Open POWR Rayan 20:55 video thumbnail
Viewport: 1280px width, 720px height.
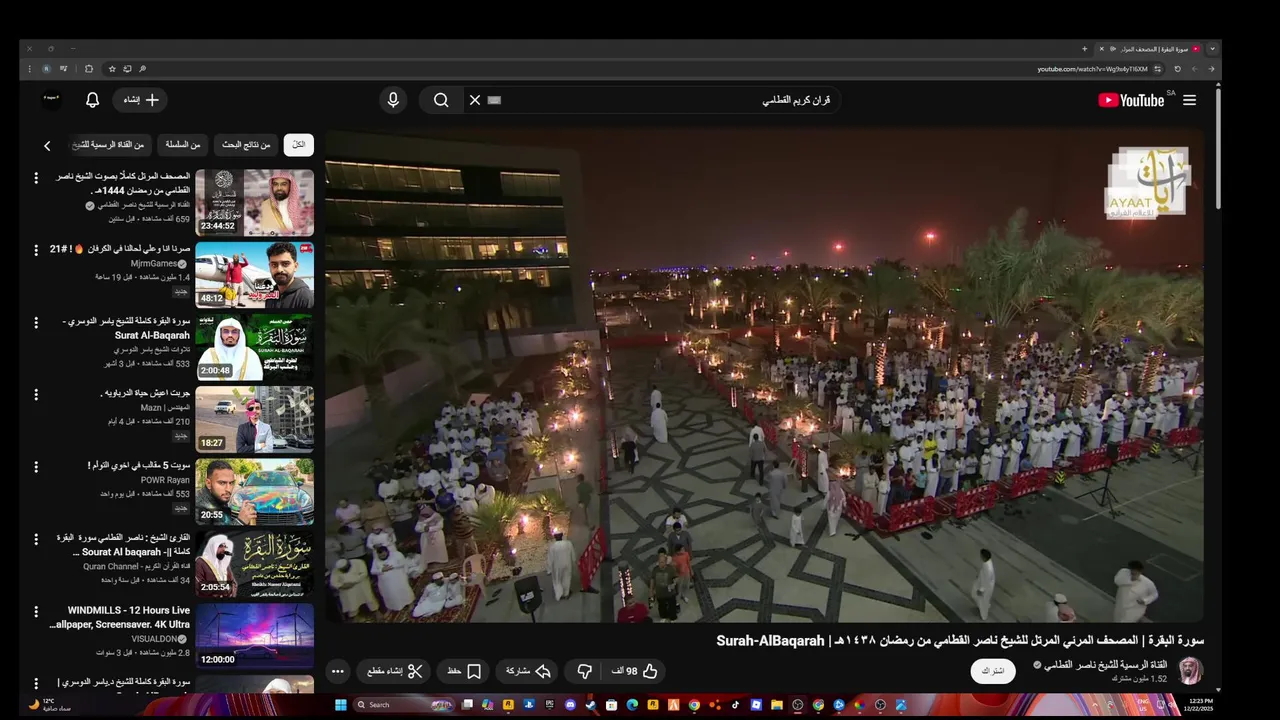pyautogui.click(x=254, y=491)
